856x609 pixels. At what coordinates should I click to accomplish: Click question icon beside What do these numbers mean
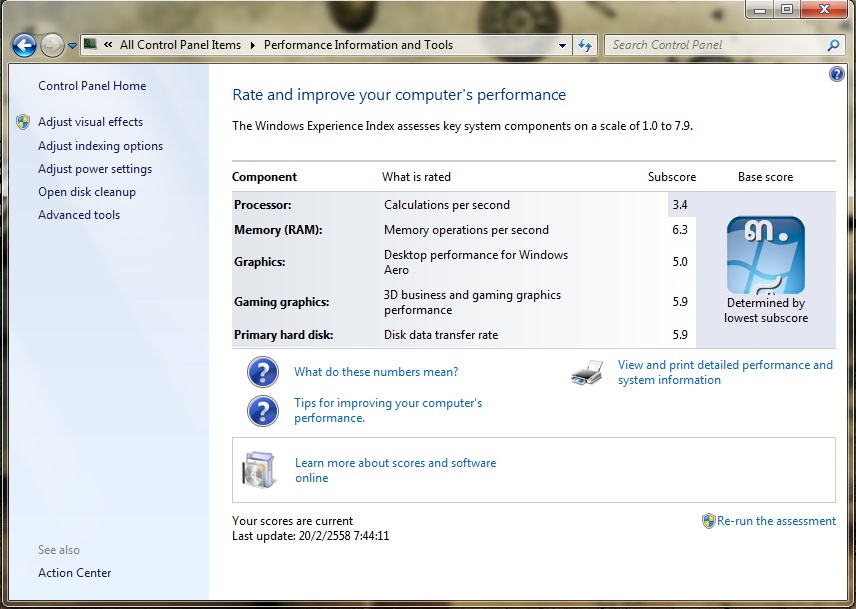tap(263, 372)
